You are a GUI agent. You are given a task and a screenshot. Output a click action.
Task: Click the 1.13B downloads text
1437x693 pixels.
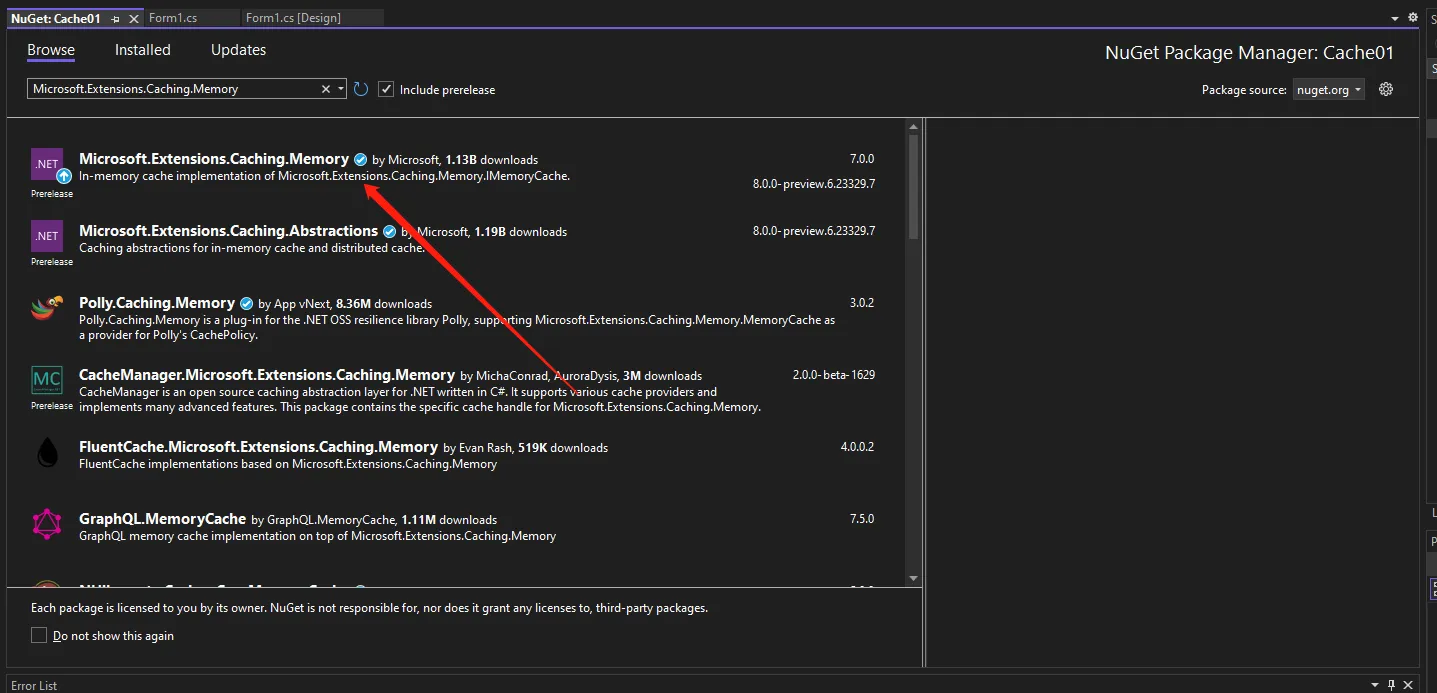pos(491,160)
